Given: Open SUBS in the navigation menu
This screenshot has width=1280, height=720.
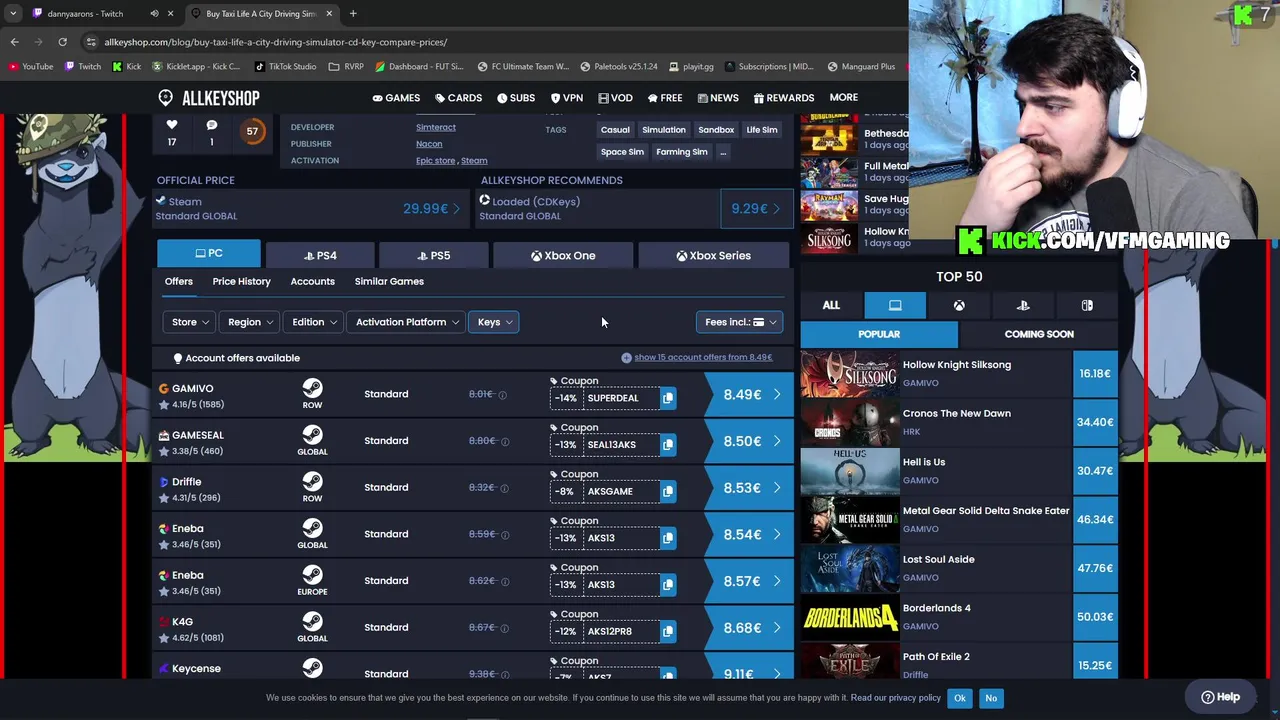Looking at the screenshot, I should pyautogui.click(x=515, y=98).
